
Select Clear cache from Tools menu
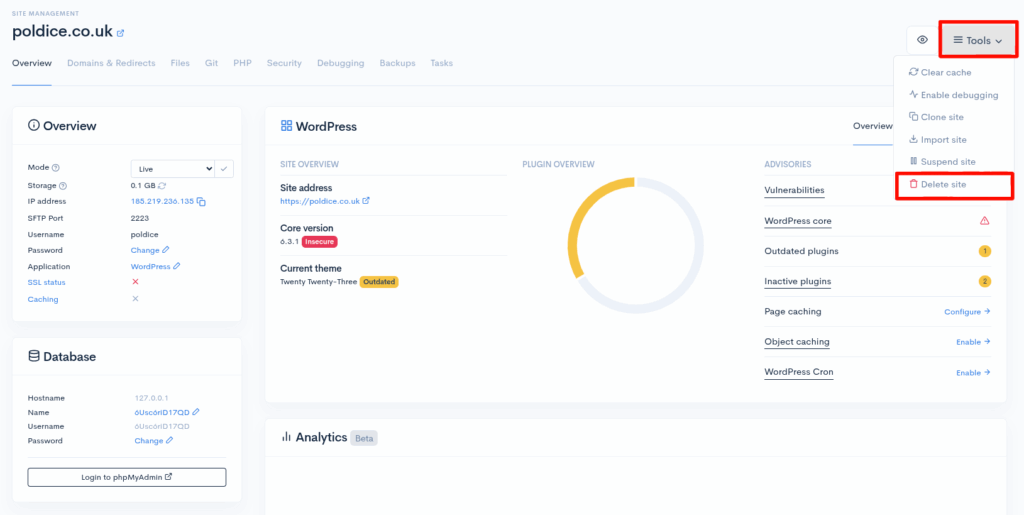(945, 73)
